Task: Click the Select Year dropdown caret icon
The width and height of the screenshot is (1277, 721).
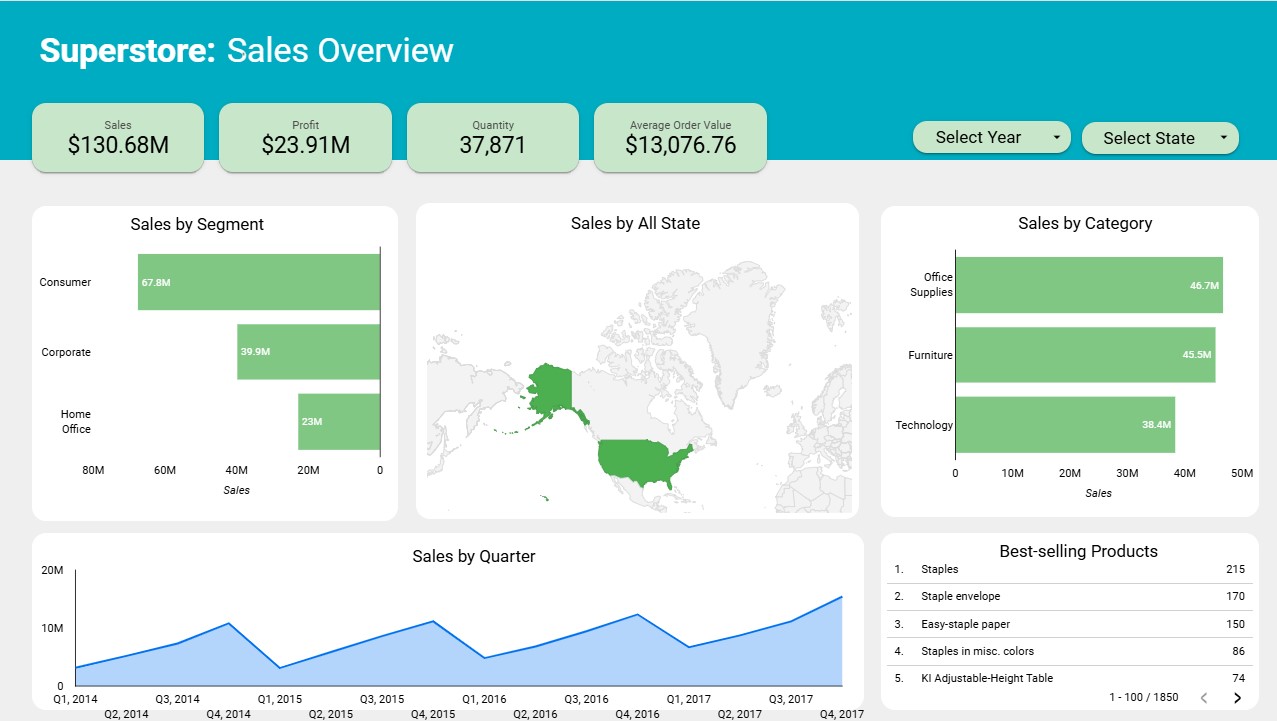Action: (1058, 137)
